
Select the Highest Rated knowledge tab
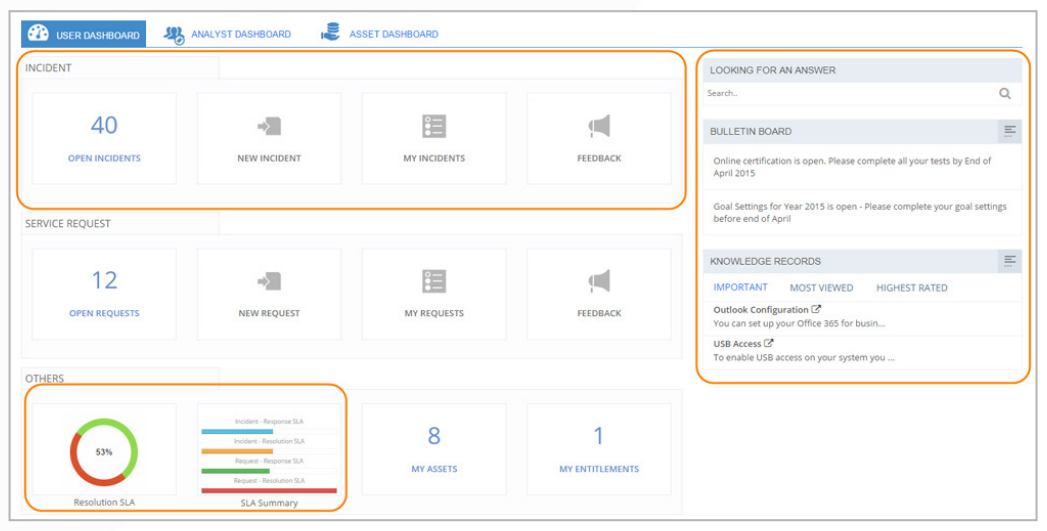911,288
